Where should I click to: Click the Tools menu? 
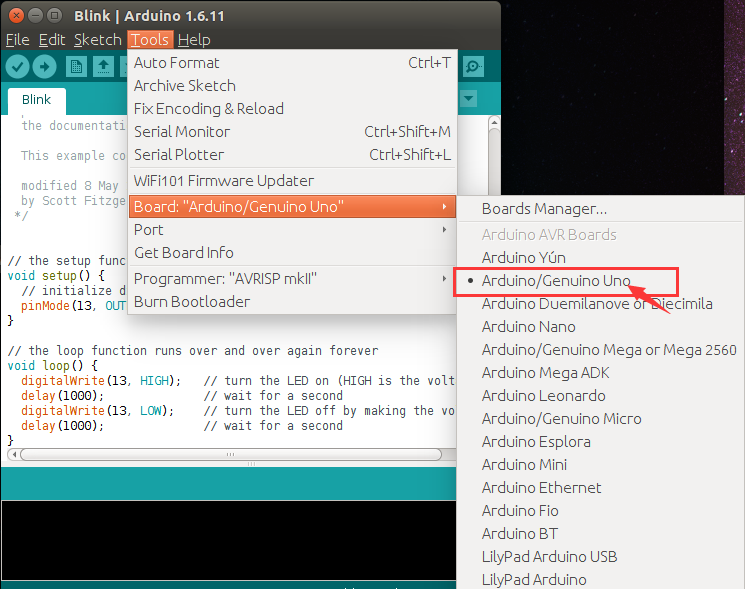click(150, 40)
